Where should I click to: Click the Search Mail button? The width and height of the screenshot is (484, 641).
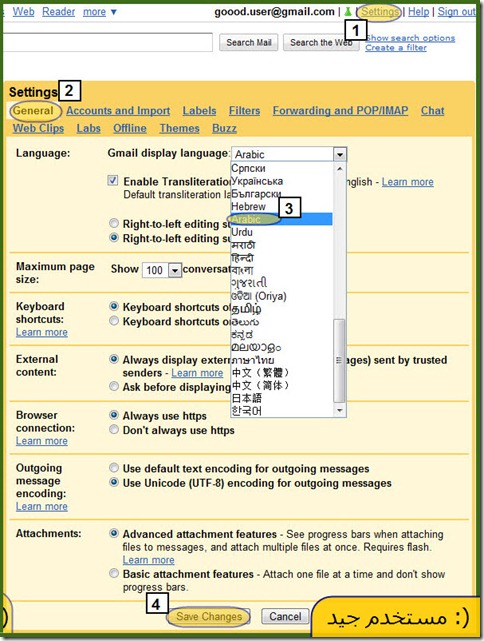click(x=249, y=43)
